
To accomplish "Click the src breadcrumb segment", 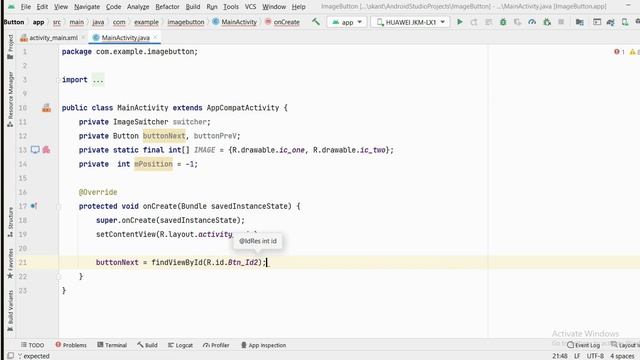I will pyautogui.click(x=57, y=22).
